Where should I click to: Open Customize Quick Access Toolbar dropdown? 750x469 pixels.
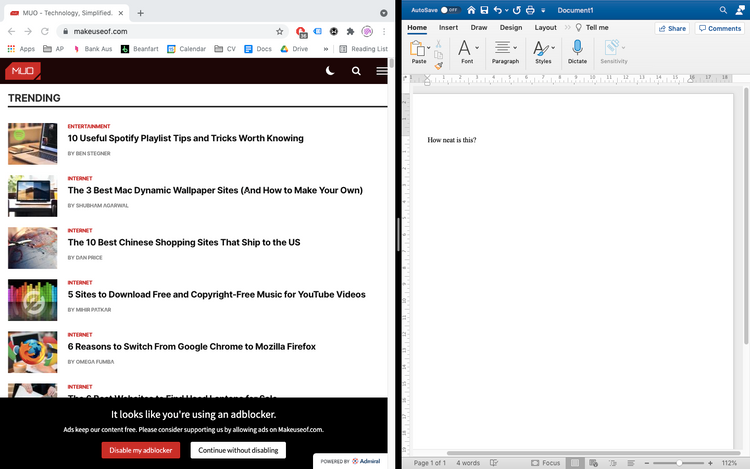tap(543, 11)
